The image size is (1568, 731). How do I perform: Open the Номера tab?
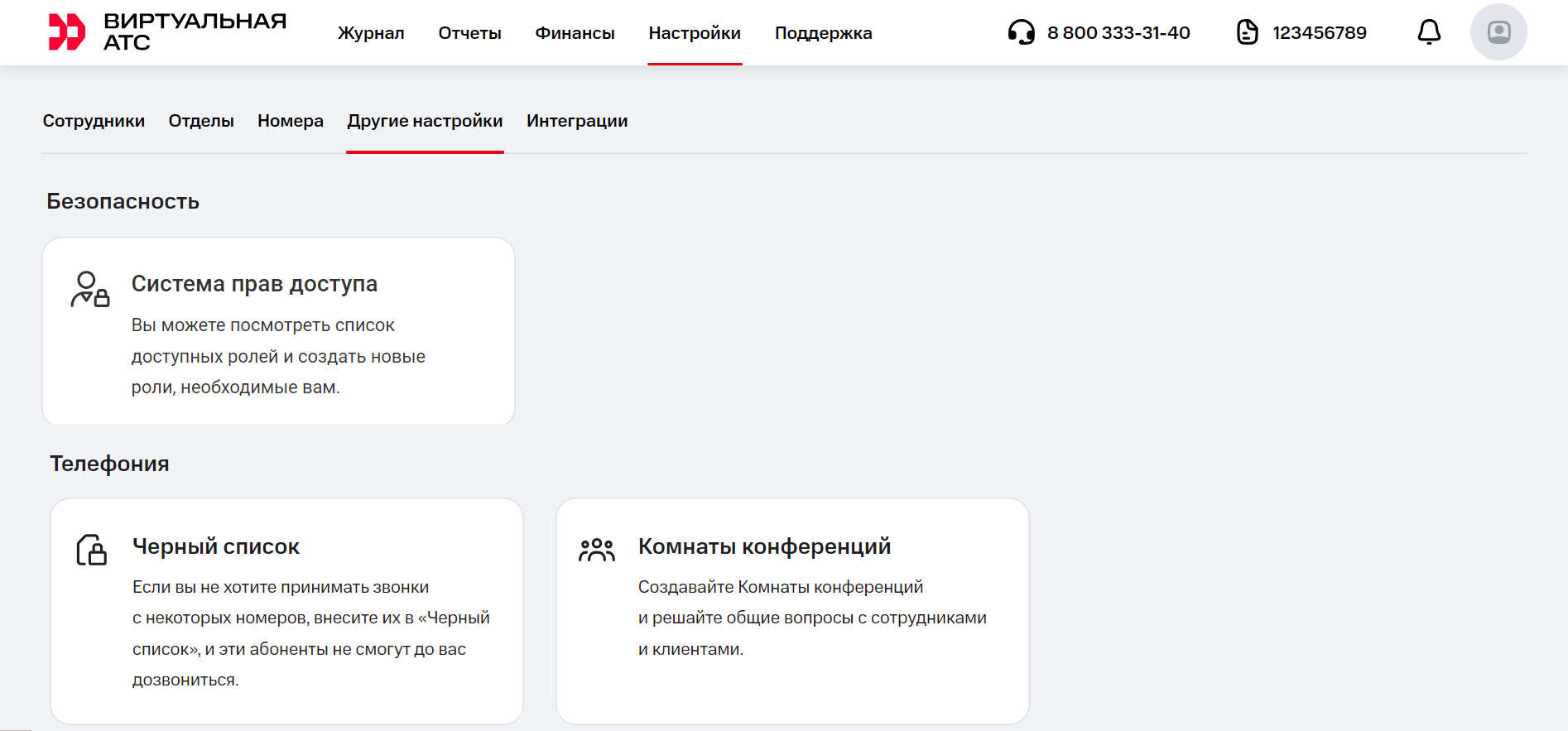pos(291,121)
